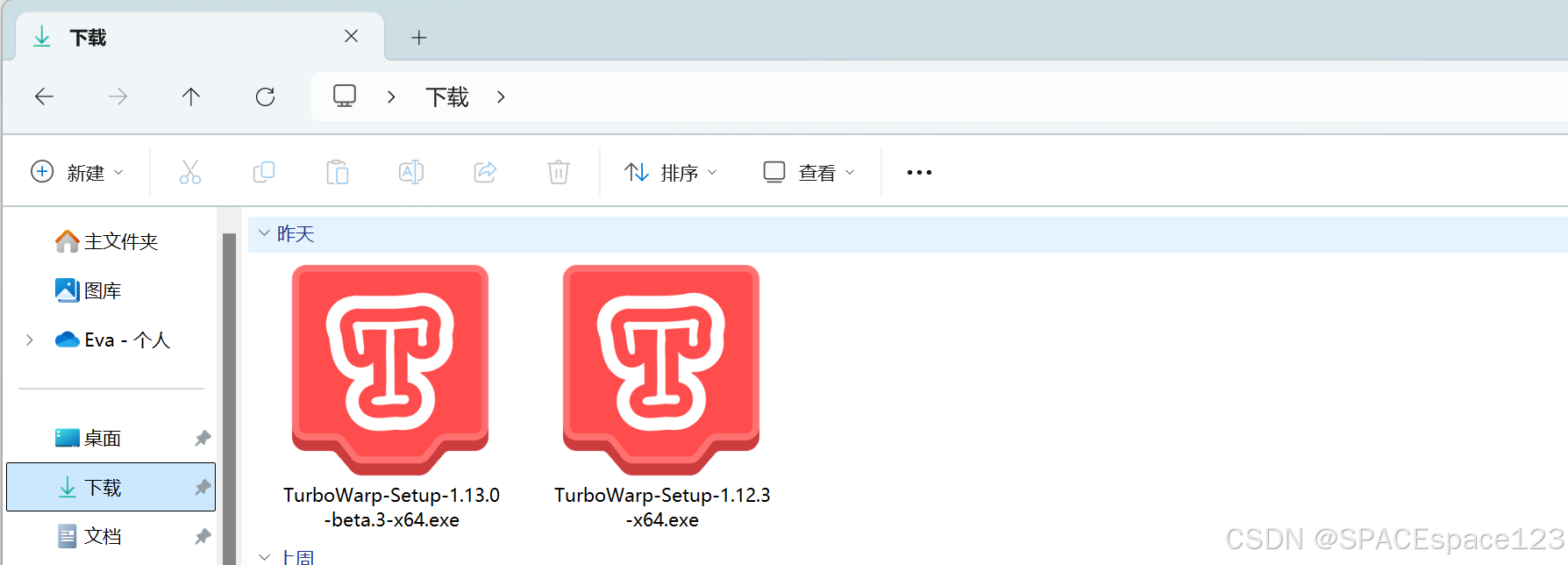
Task: Click the download arrow icon on tab
Action: pyautogui.click(x=41, y=37)
